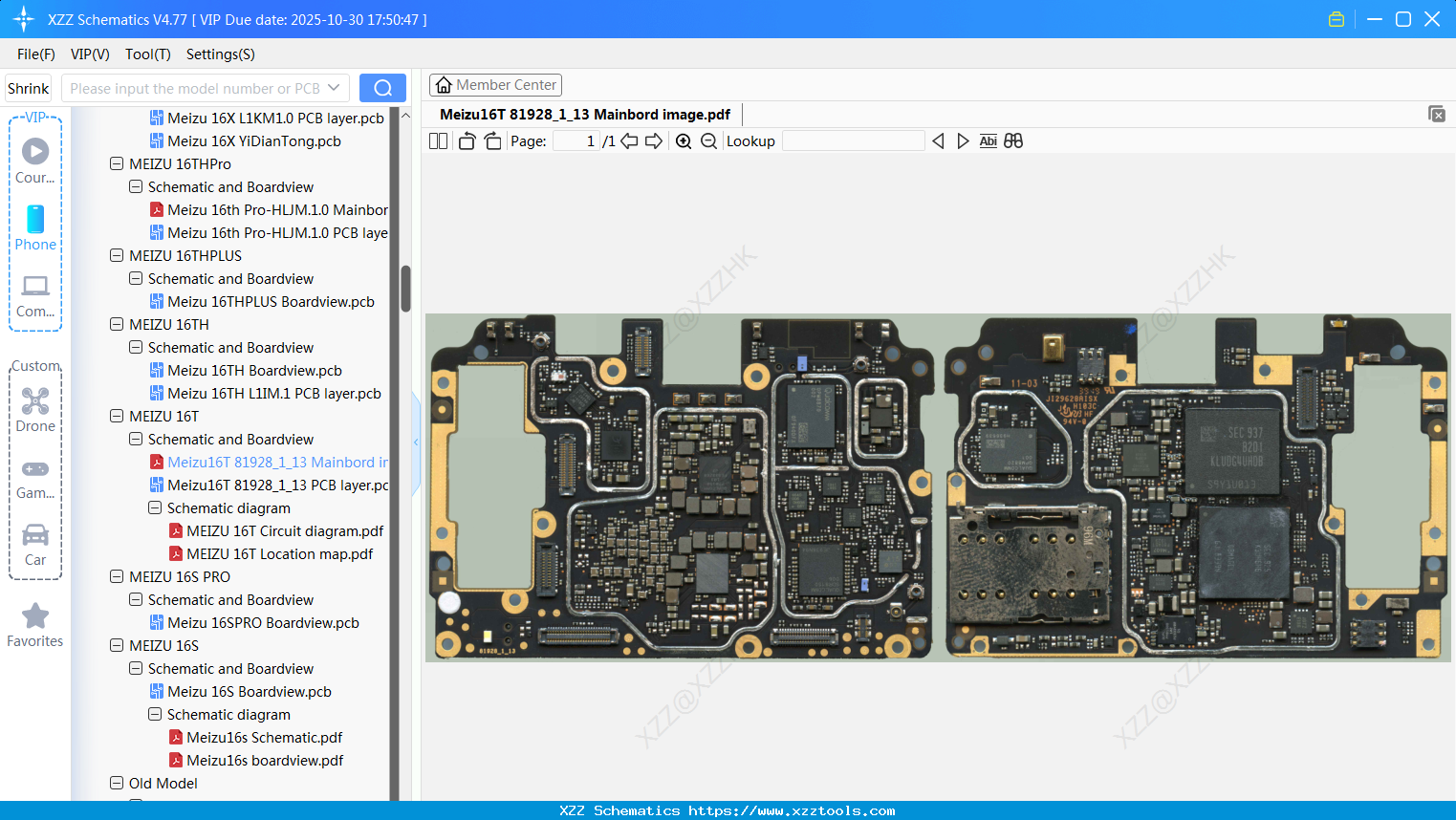Go to the next PDF page arrow
This screenshot has width=1456, height=820.
coord(654,141)
